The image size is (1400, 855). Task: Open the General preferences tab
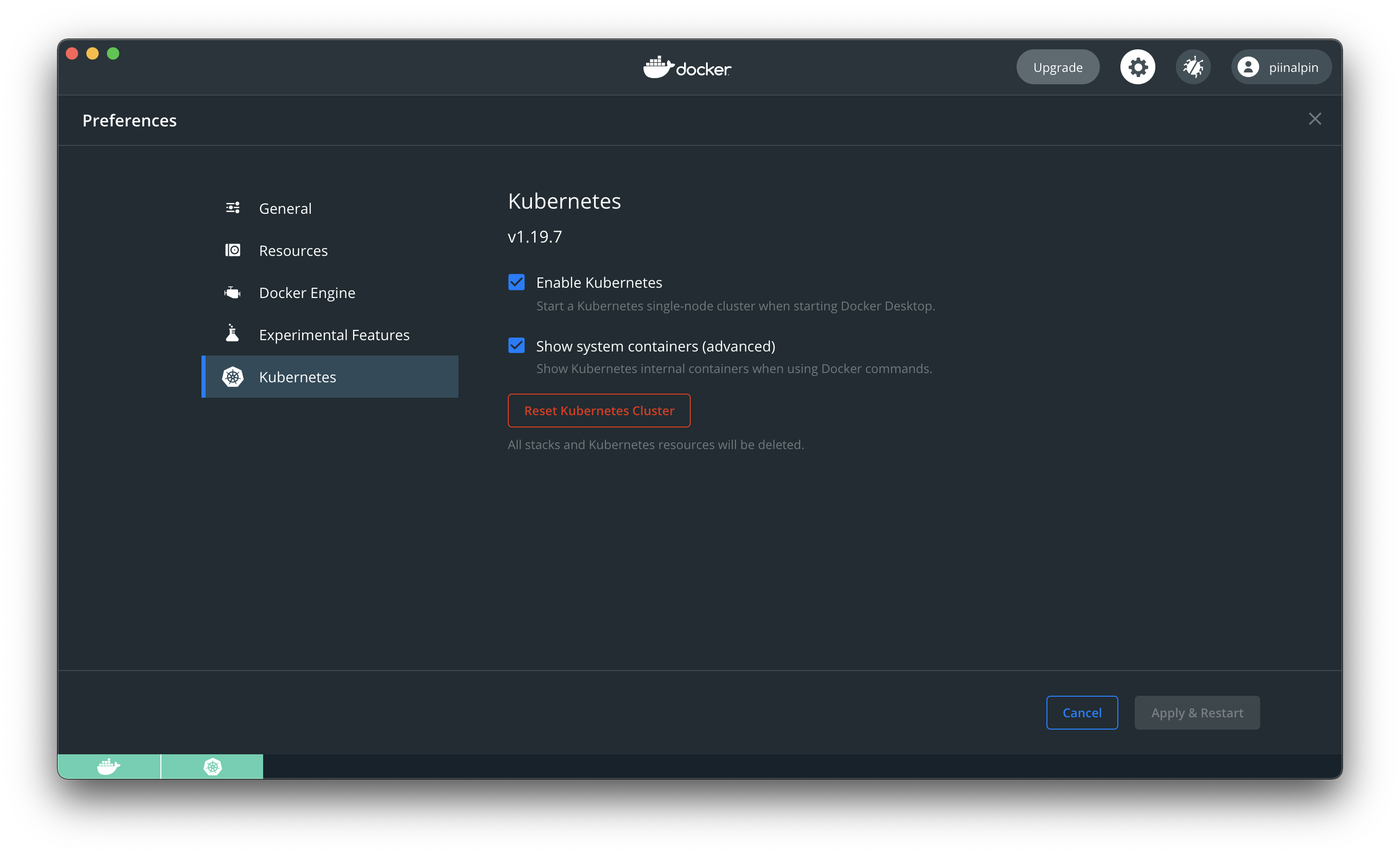329,208
